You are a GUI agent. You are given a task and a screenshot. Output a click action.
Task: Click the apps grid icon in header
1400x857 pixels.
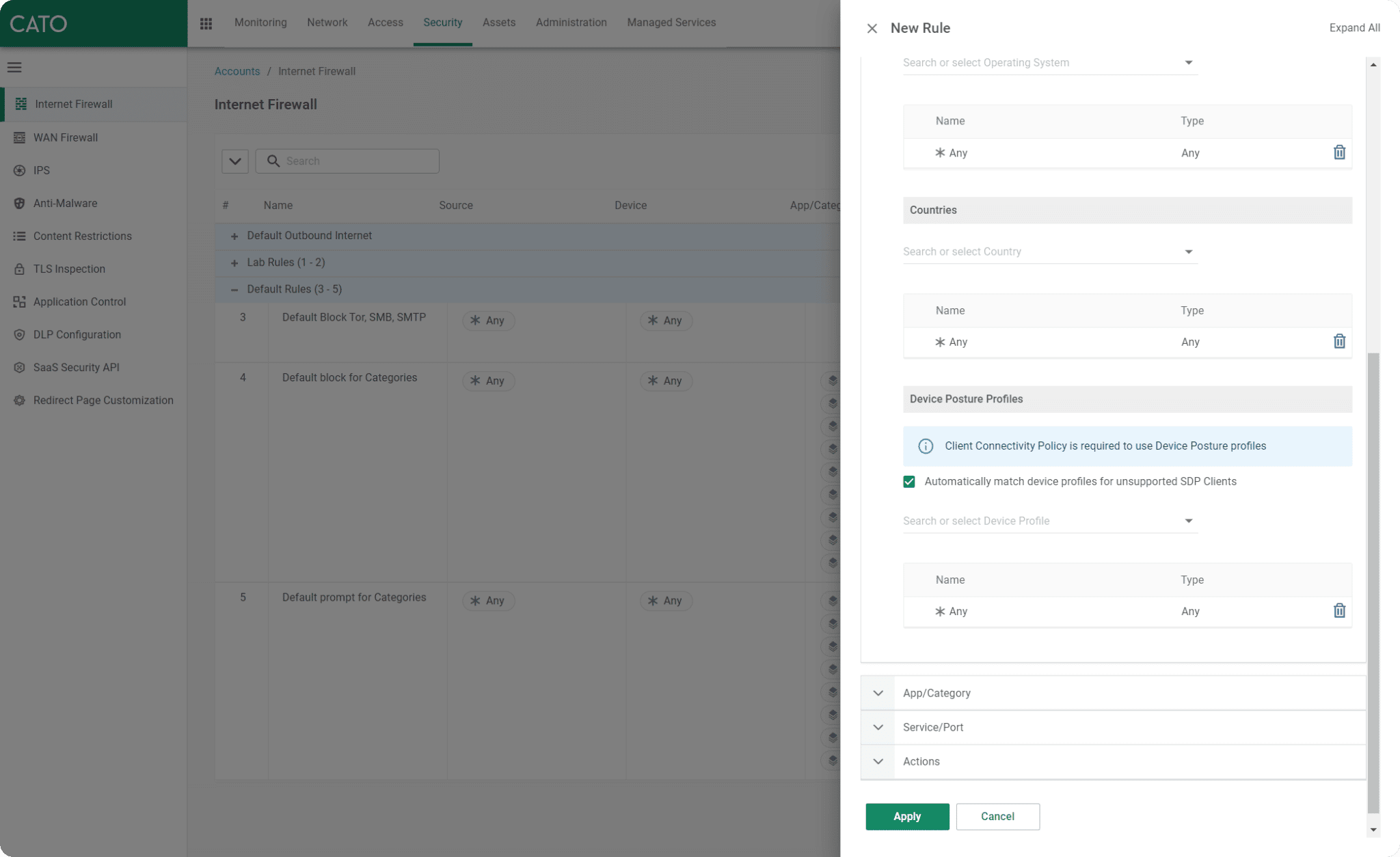point(206,23)
